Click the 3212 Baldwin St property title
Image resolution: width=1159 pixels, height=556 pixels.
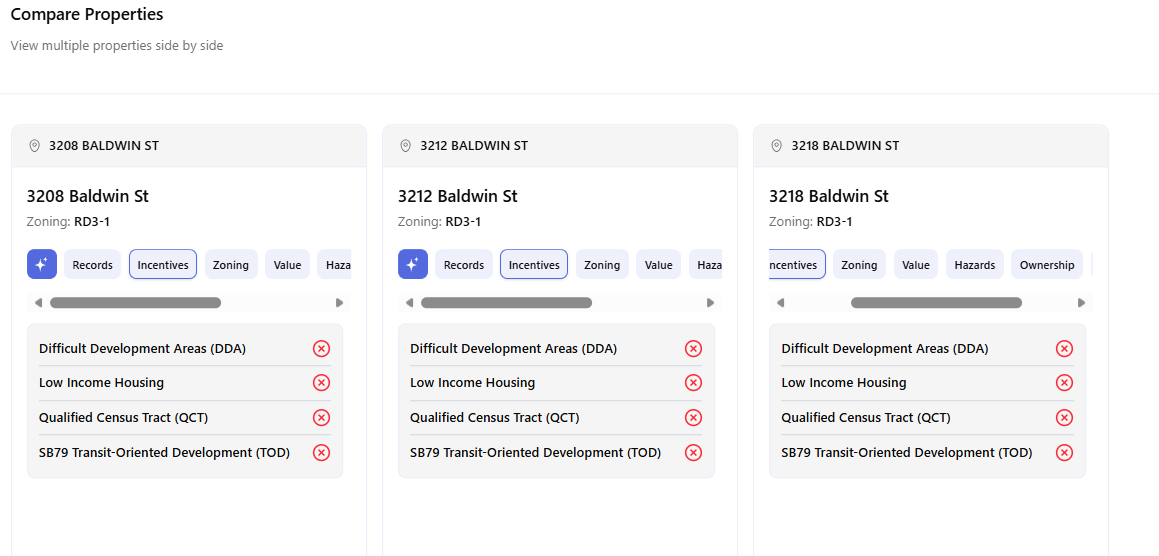[x=458, y=196]
